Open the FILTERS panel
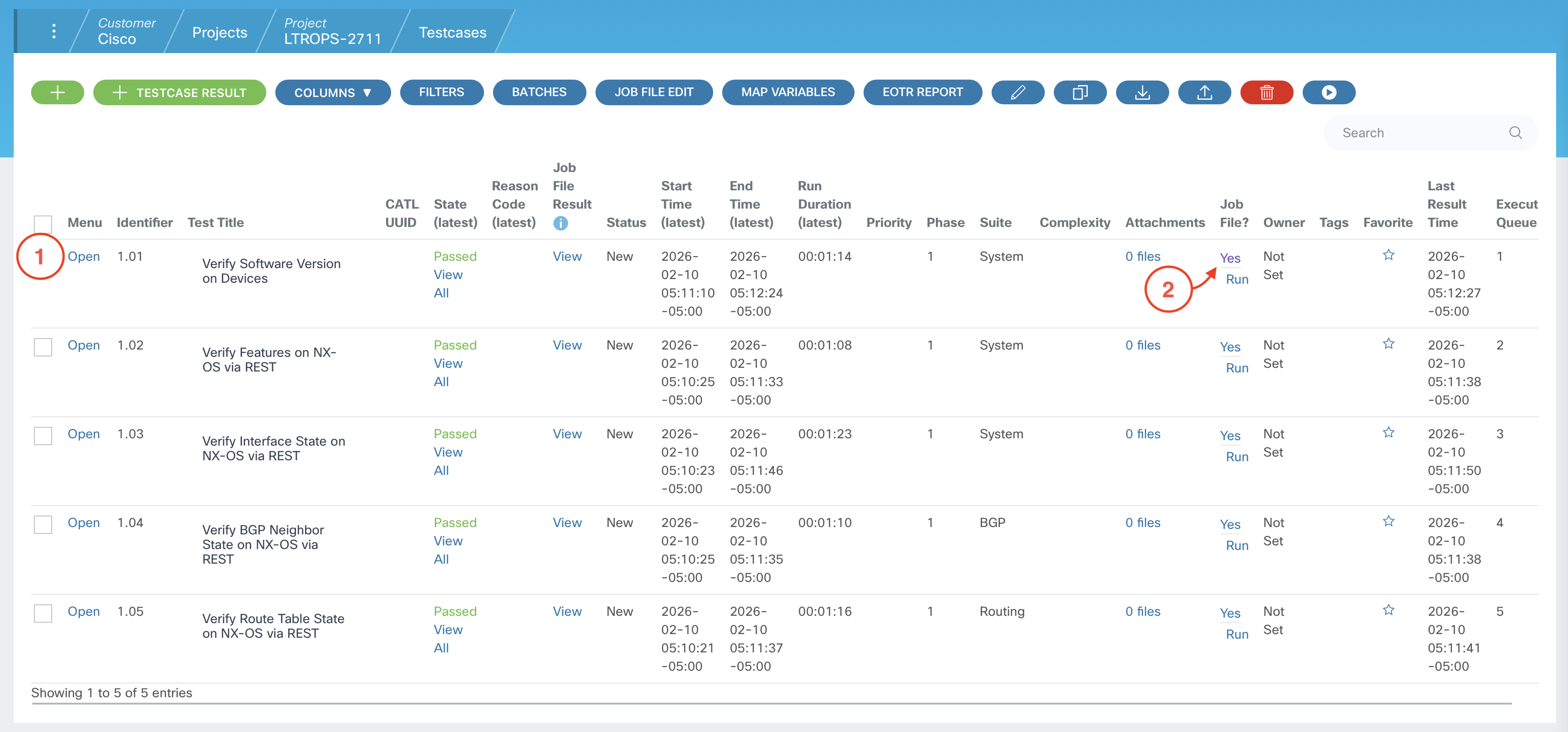 pyautogui.click(x=441, y=92)
